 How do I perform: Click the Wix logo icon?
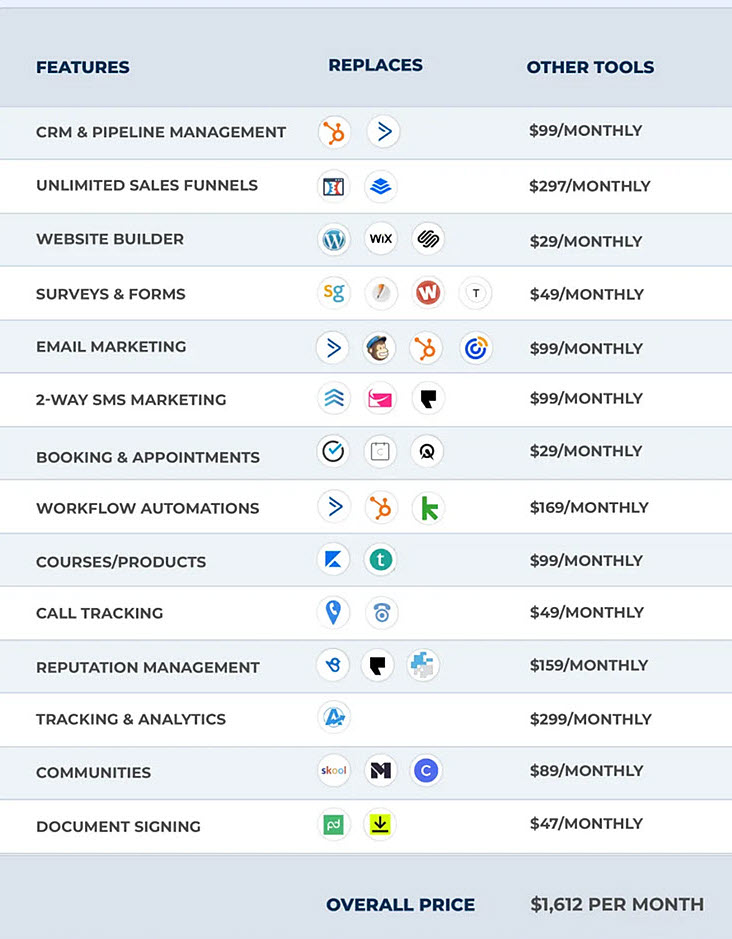click(380, 239)
